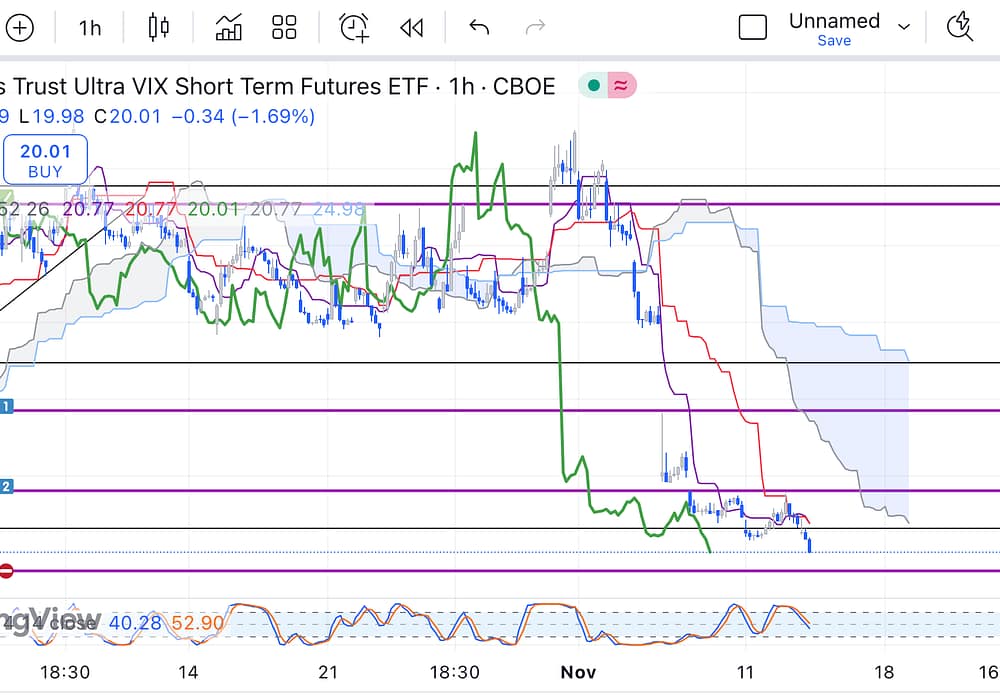Toggle the green market status dot
1000x700 pixels.
594,86
